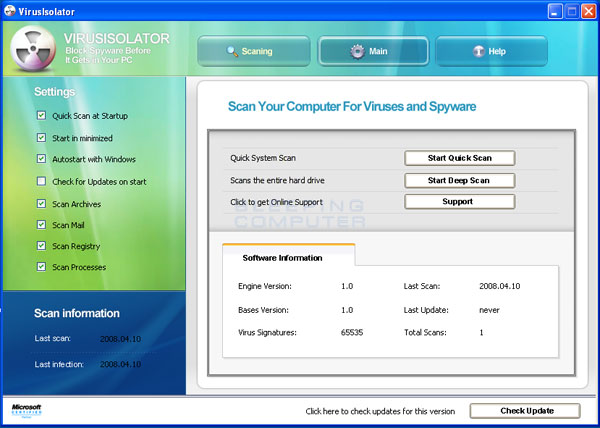
Task: Click the 'Total Scans:' label
Action: pos(425,333)
